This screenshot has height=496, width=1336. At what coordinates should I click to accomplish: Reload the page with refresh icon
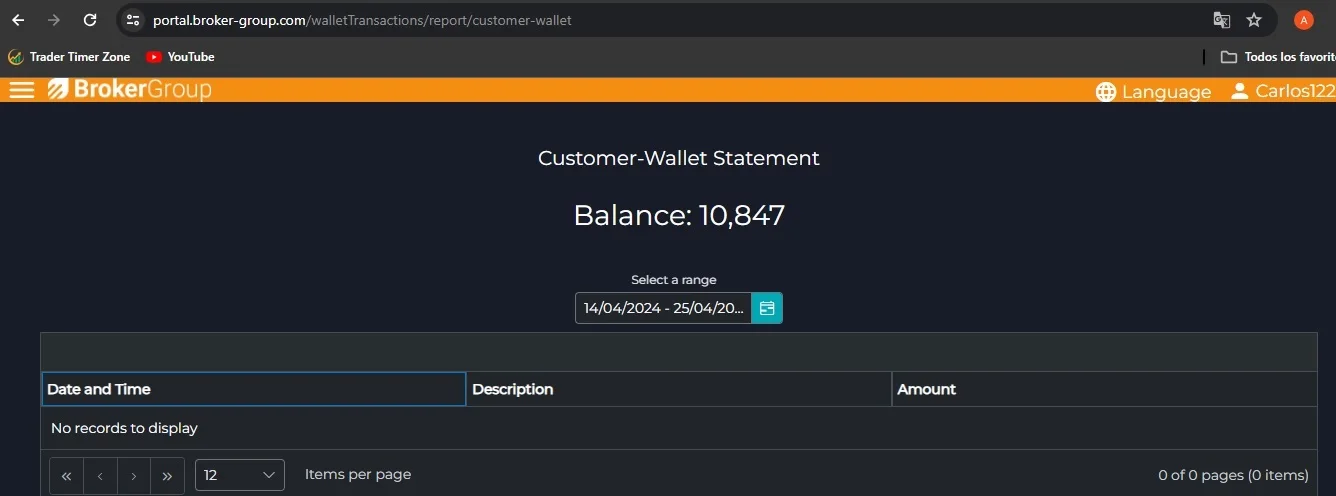pos(90,20)
